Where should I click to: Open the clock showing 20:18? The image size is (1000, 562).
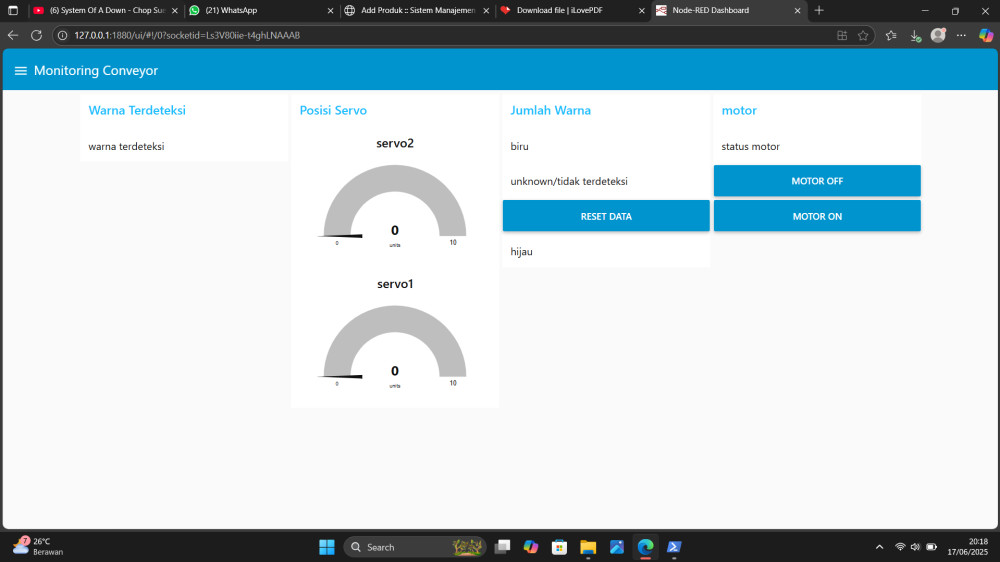[967, 547]
